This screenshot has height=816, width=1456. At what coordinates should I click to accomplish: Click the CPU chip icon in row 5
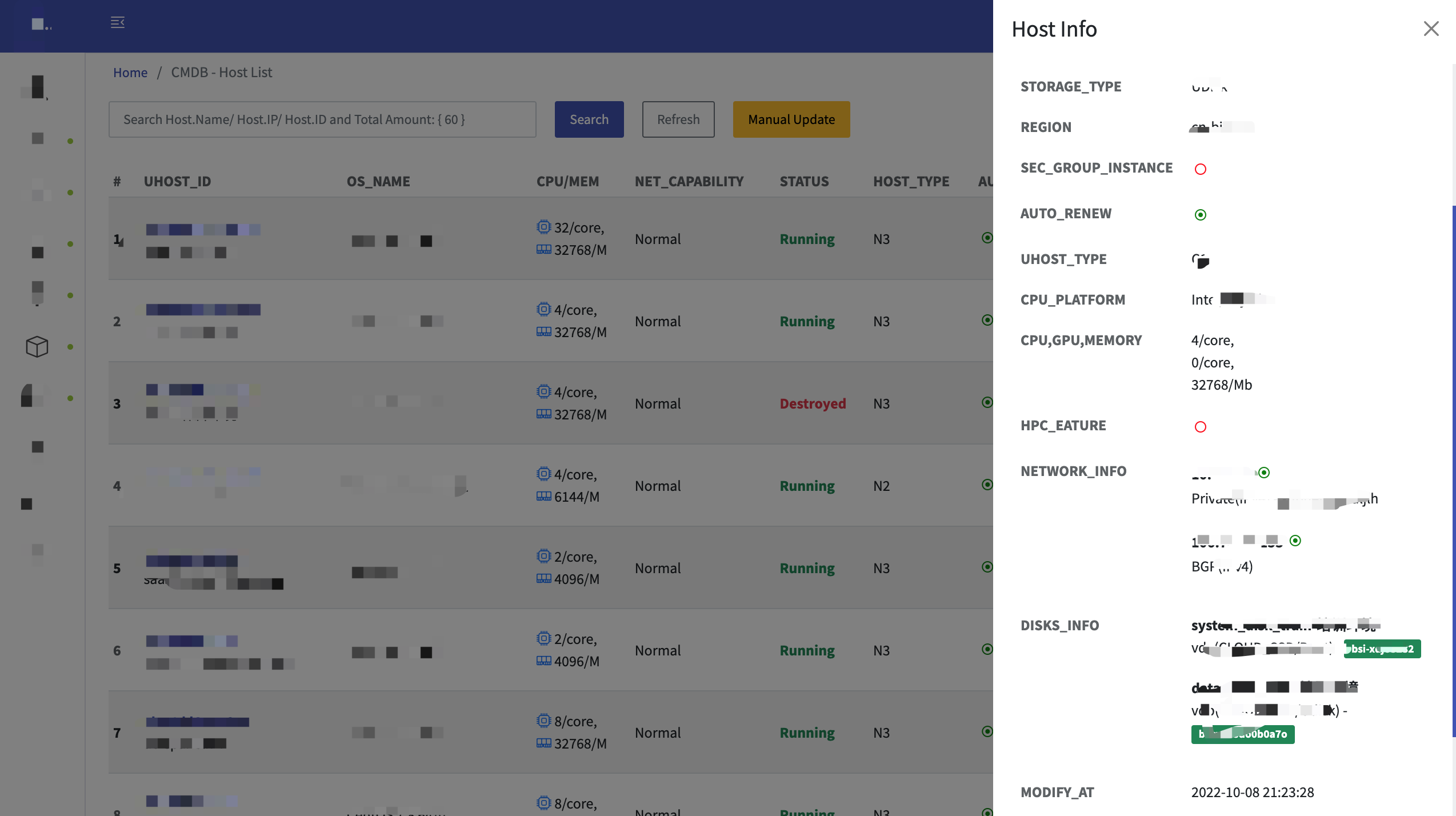[544, 556]
